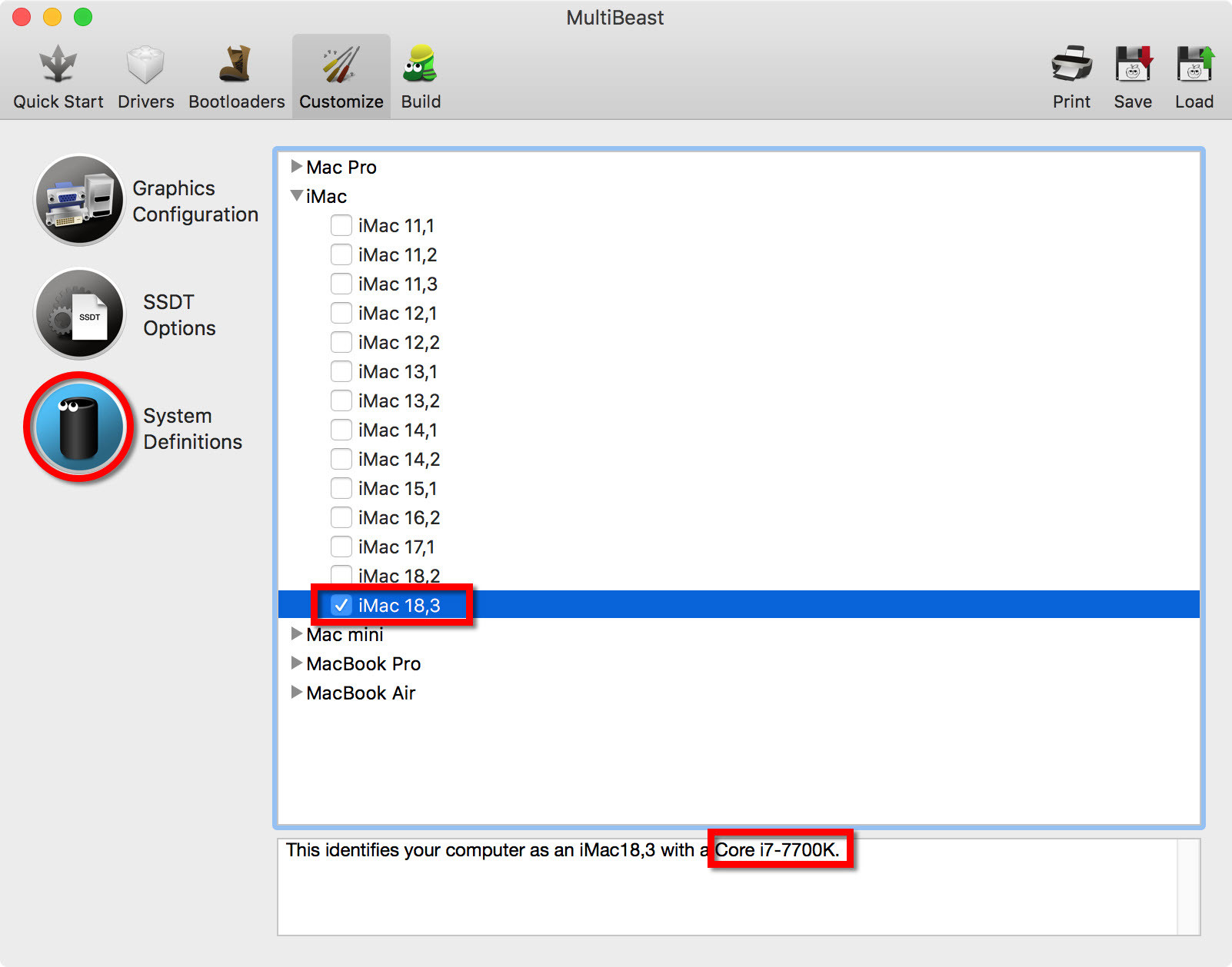Click the Print label

click(x=1071, y=101)
